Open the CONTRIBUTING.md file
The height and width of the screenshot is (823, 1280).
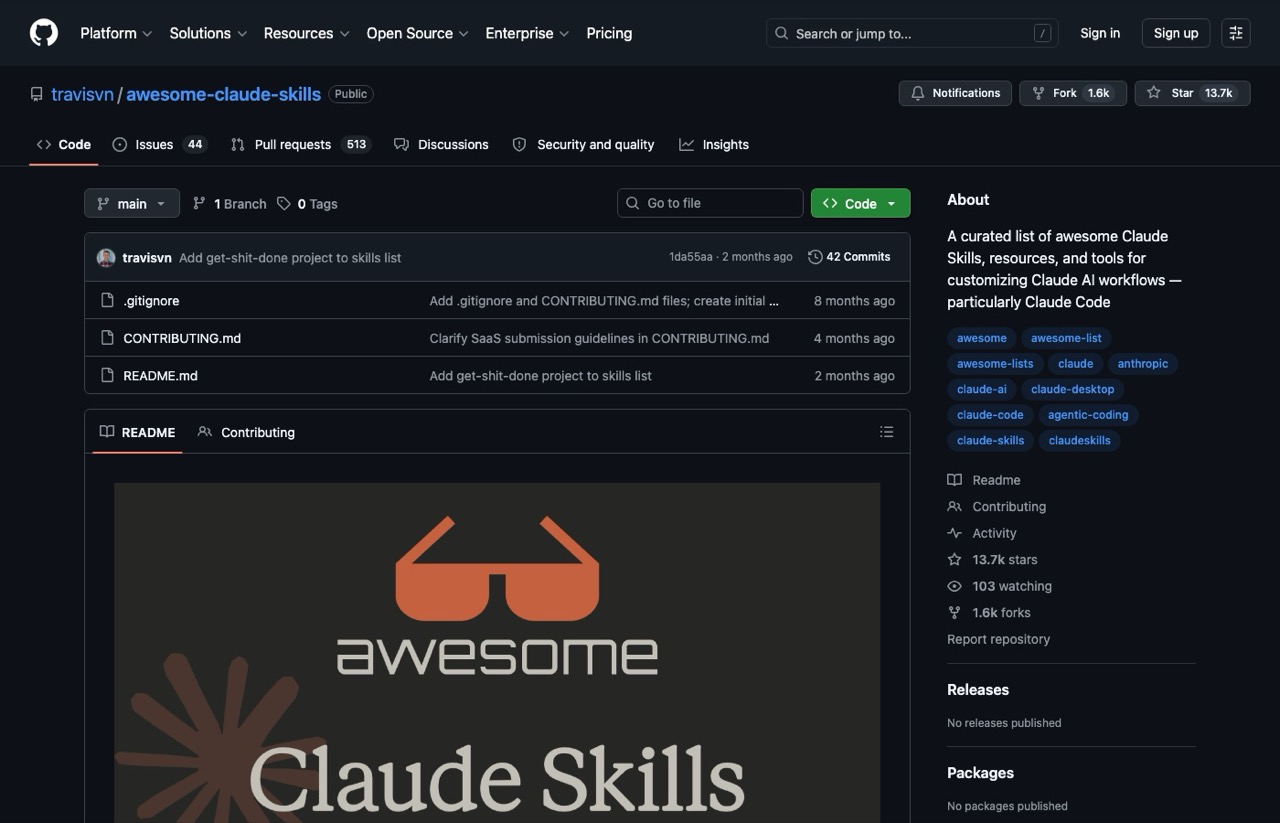(182, 338)
